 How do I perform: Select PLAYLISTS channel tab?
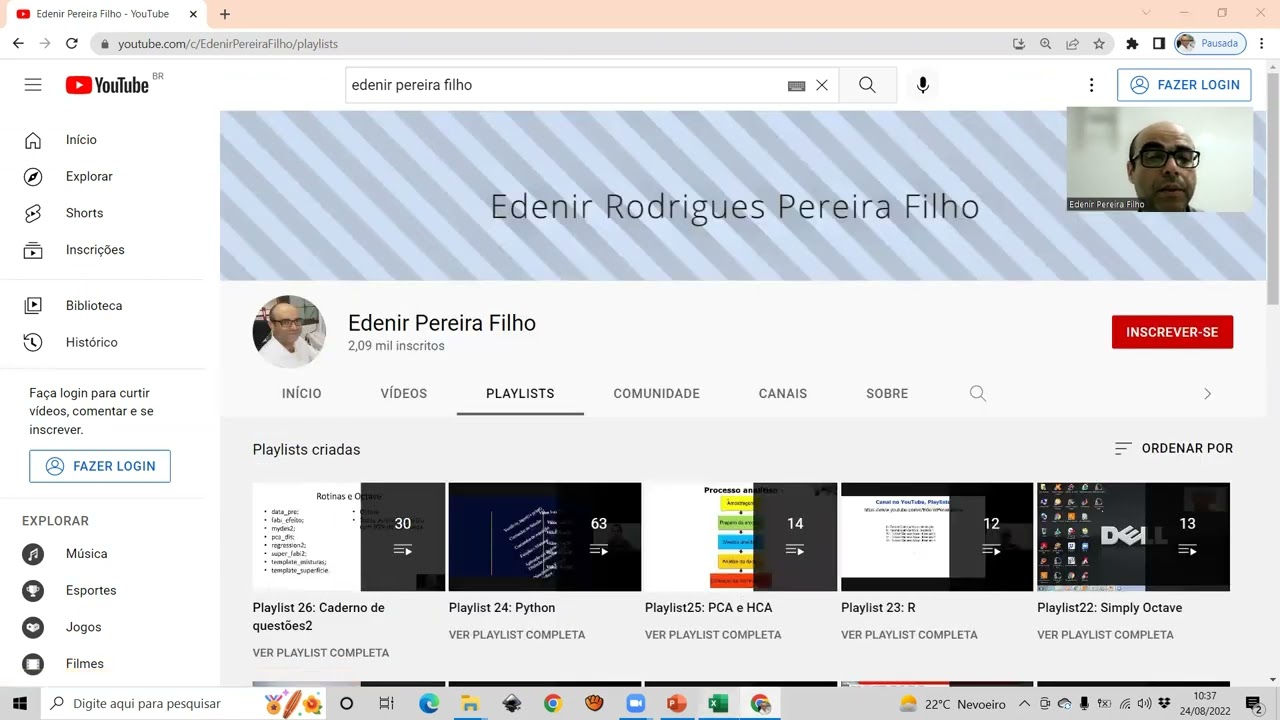[520, 393]
